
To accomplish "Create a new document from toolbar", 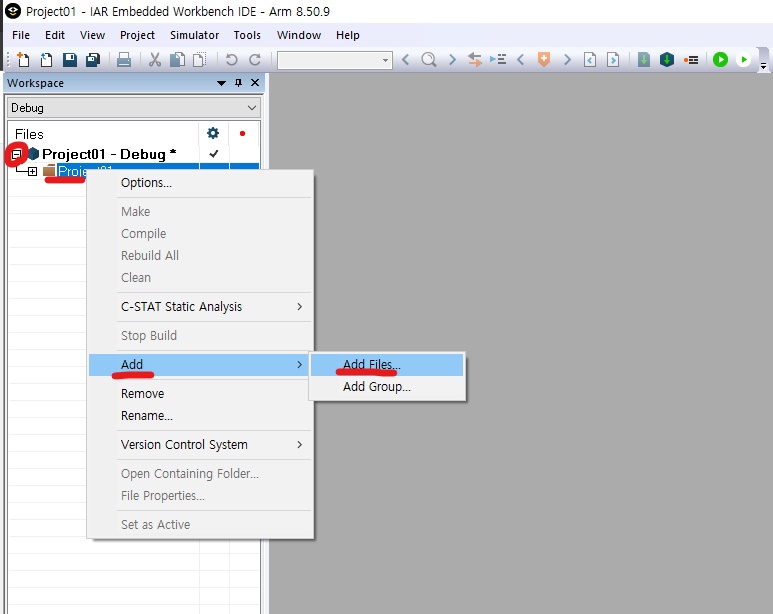I will point(23,60).
